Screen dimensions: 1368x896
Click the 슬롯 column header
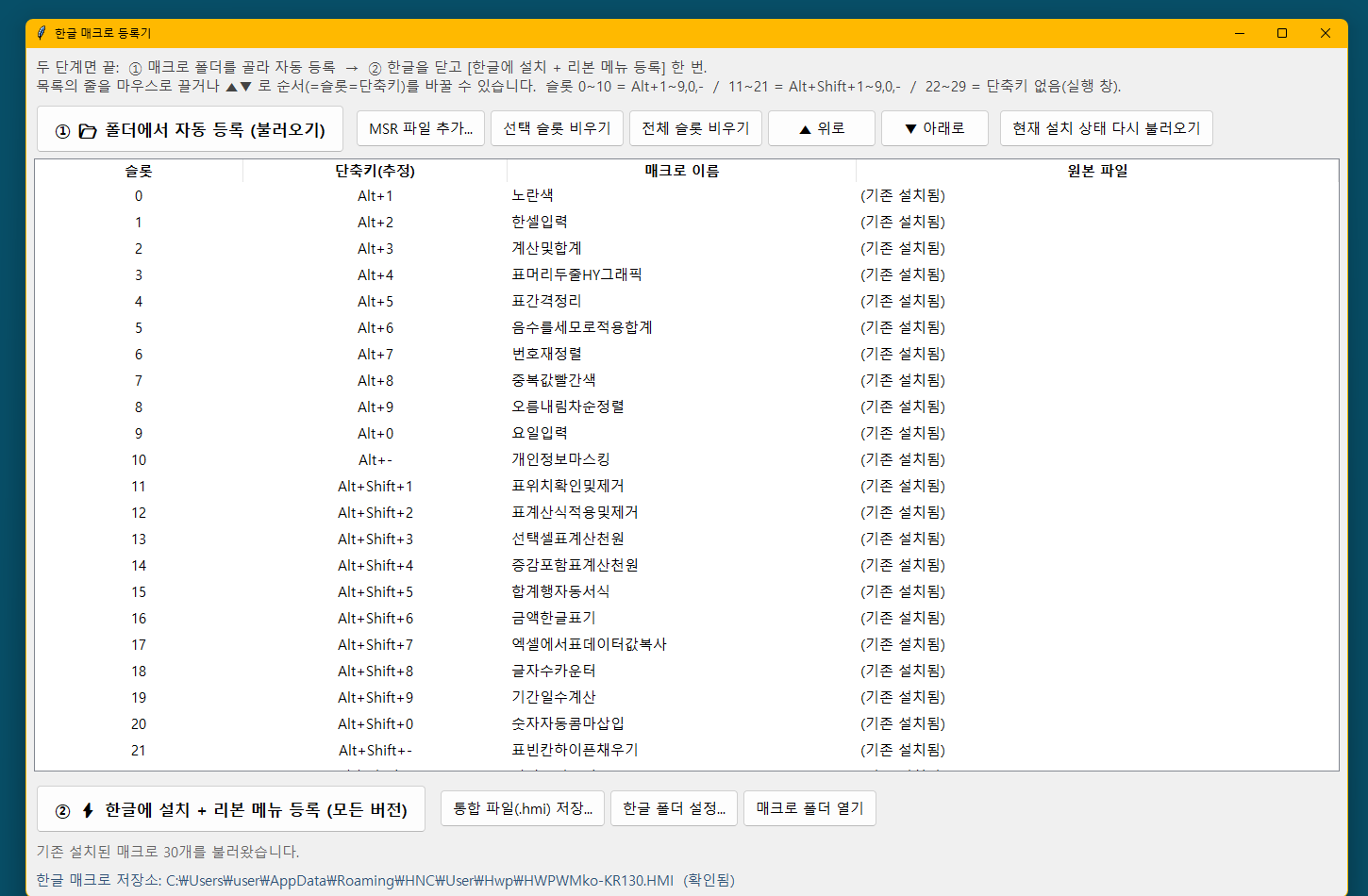click(139, 171)
